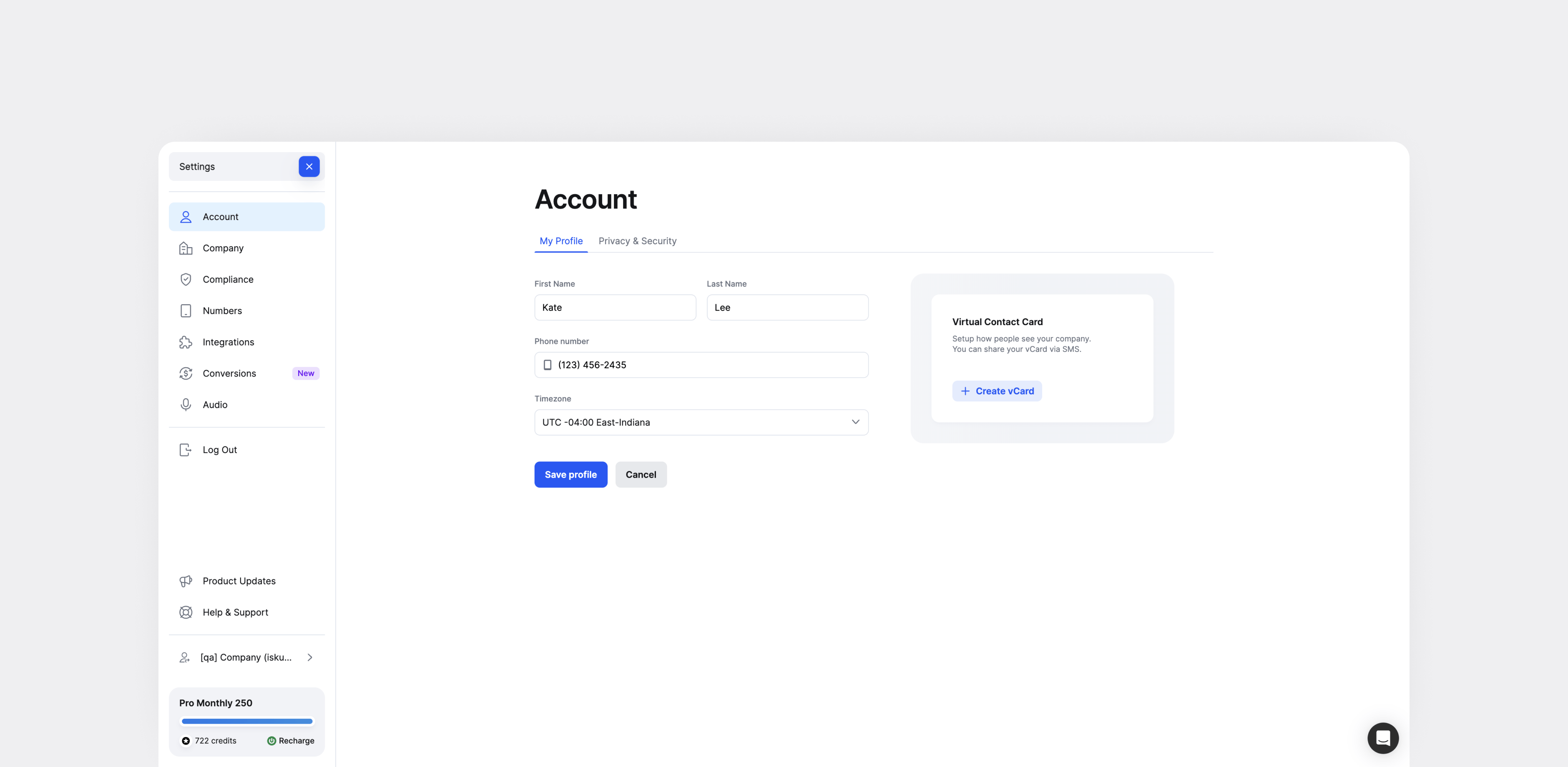
Task: Click the Cancel button
Action: click(x=641, y=474)
